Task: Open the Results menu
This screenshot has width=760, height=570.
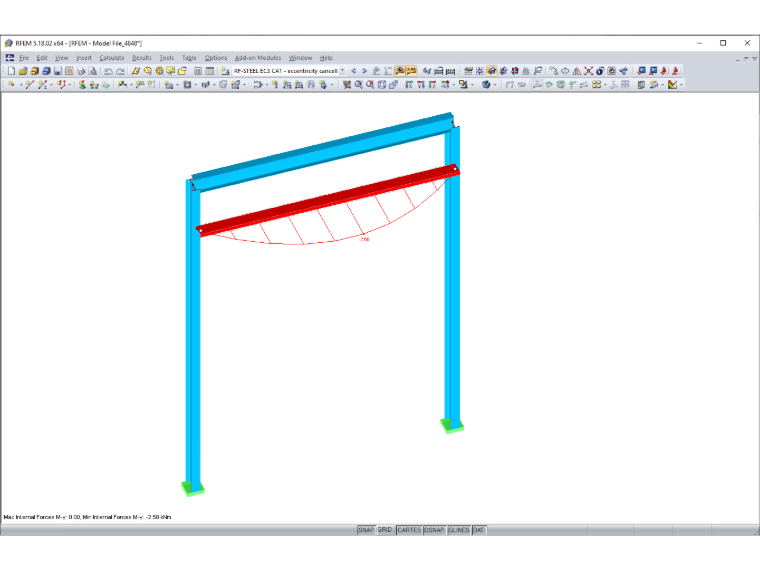Action: click(142, 58)
